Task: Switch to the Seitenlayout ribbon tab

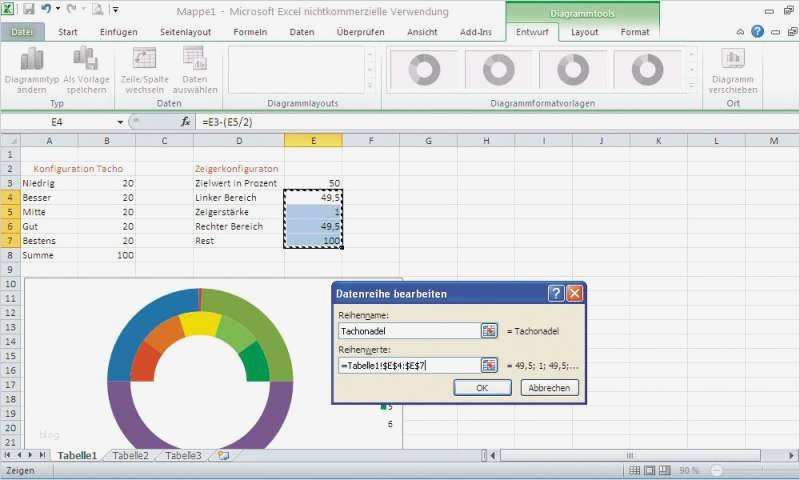Action: (185, 32)
